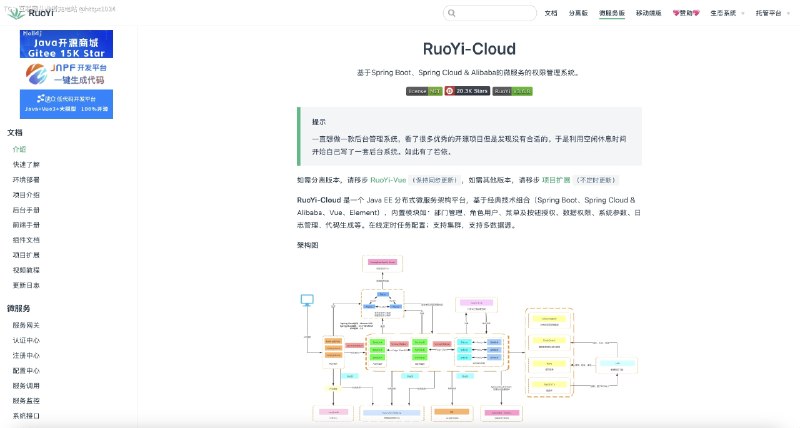Open 更新日志 in the sidebar
Screen dimensions: 800x428
point(26,285)
